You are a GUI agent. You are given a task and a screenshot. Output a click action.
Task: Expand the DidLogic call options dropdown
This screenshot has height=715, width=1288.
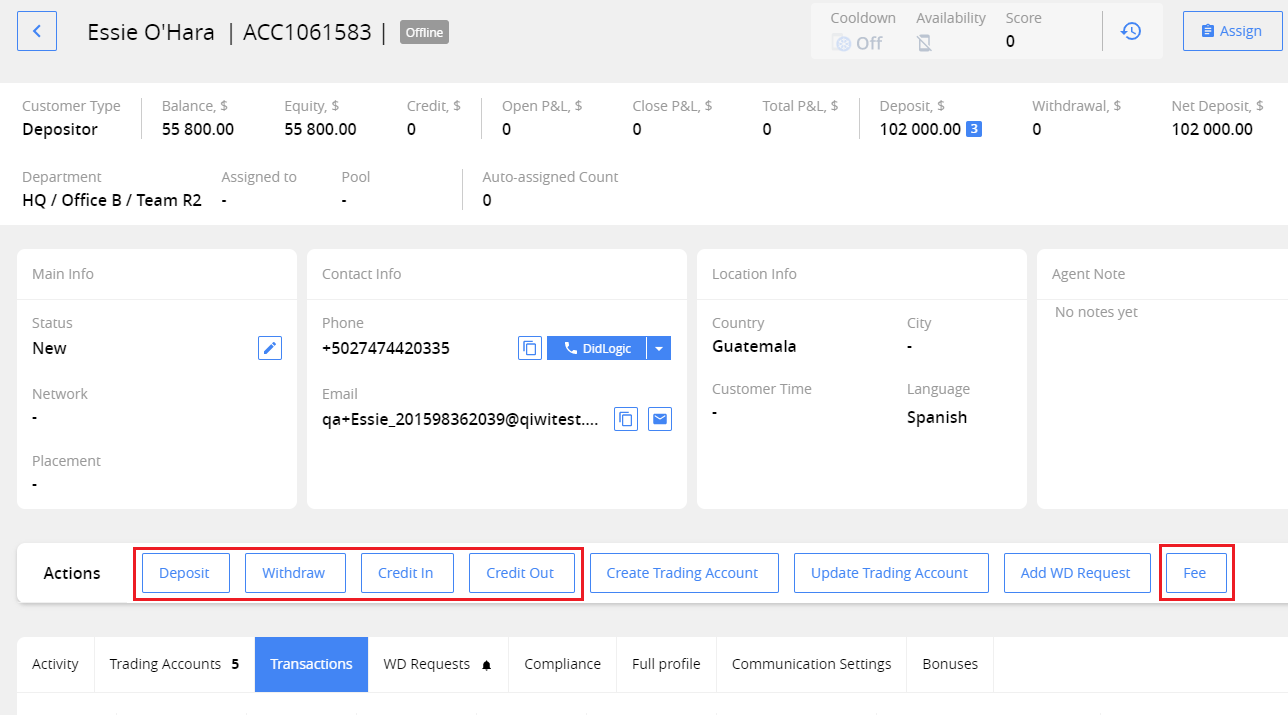[x=659, y=347]
